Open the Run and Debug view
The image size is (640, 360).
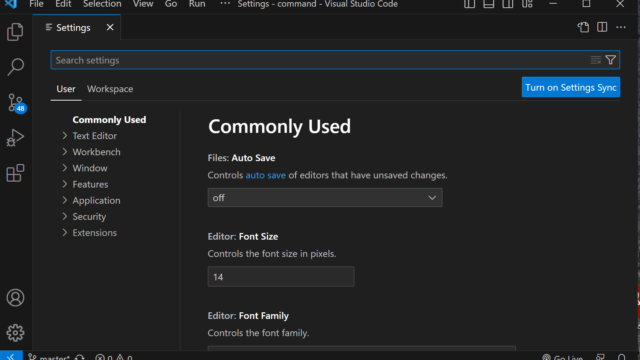(15, 138)
